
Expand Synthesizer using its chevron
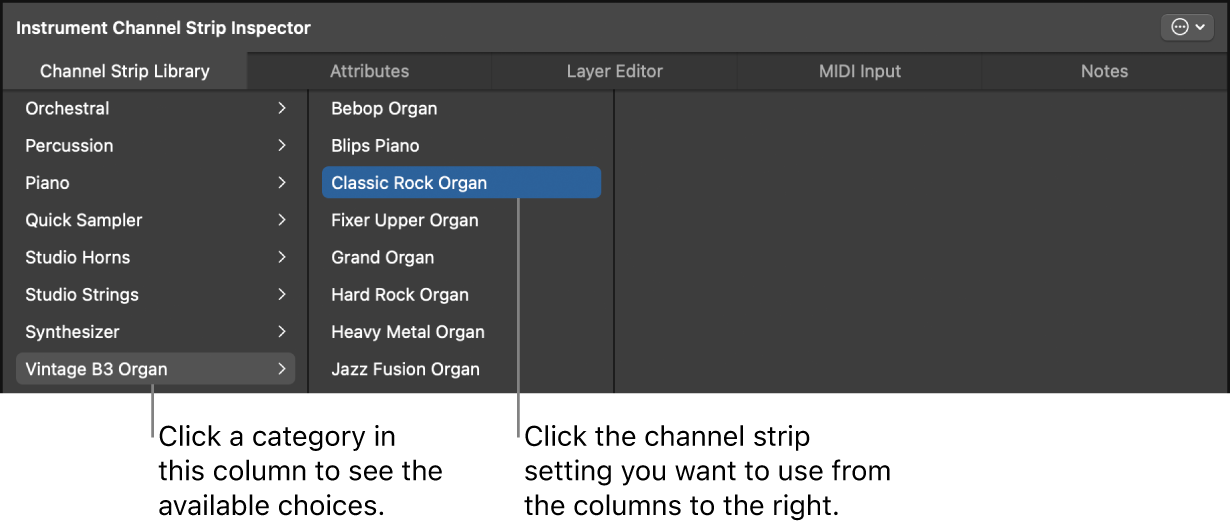click(282, 332)
